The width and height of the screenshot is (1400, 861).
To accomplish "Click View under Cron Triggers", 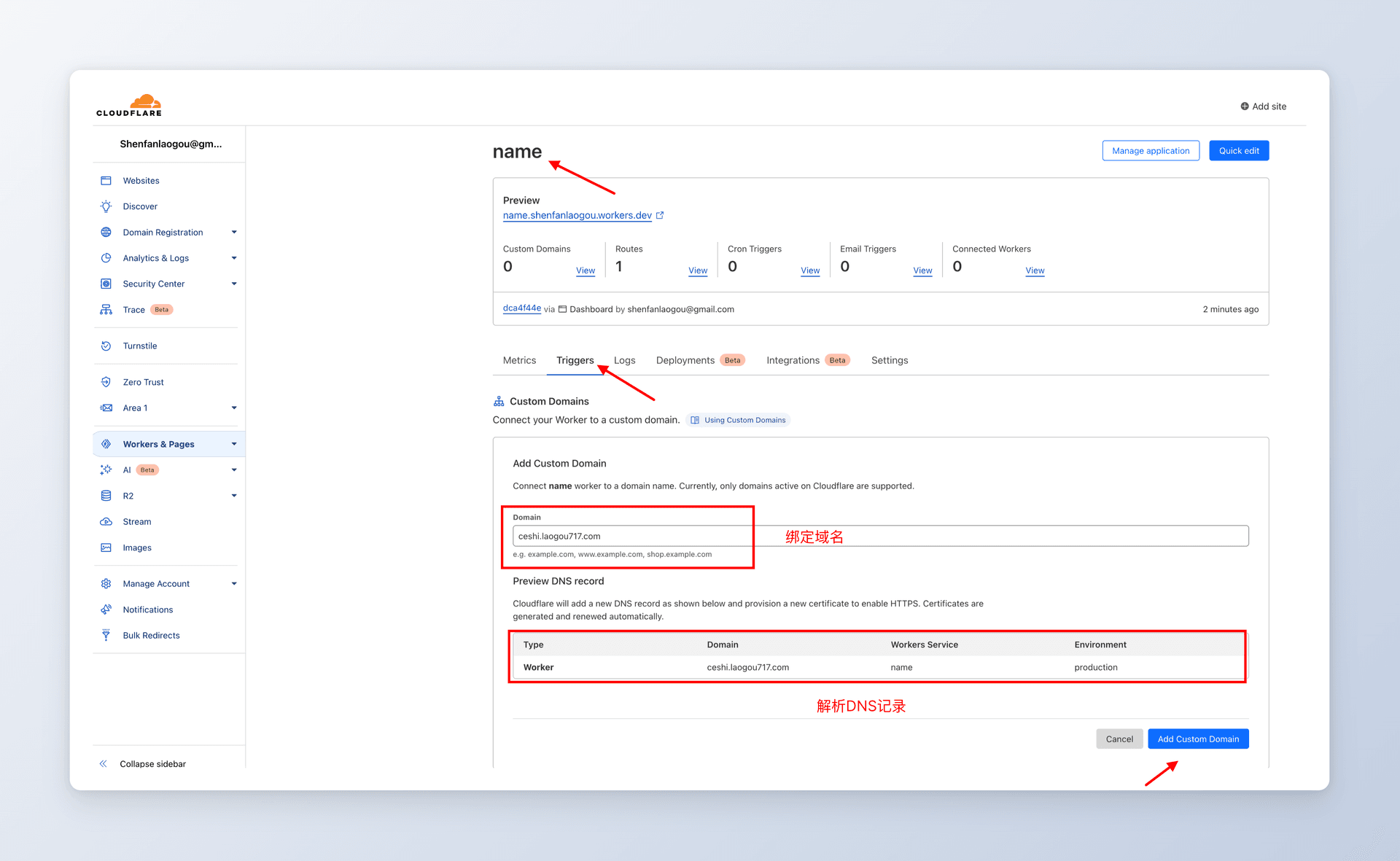I will [810, 270].
